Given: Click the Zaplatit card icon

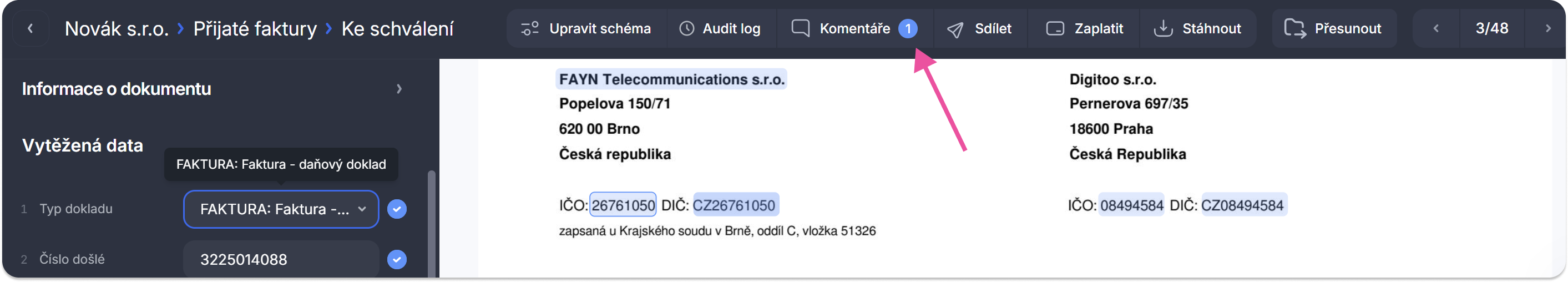Looking at the screenshot, I should pos(1055,29).
